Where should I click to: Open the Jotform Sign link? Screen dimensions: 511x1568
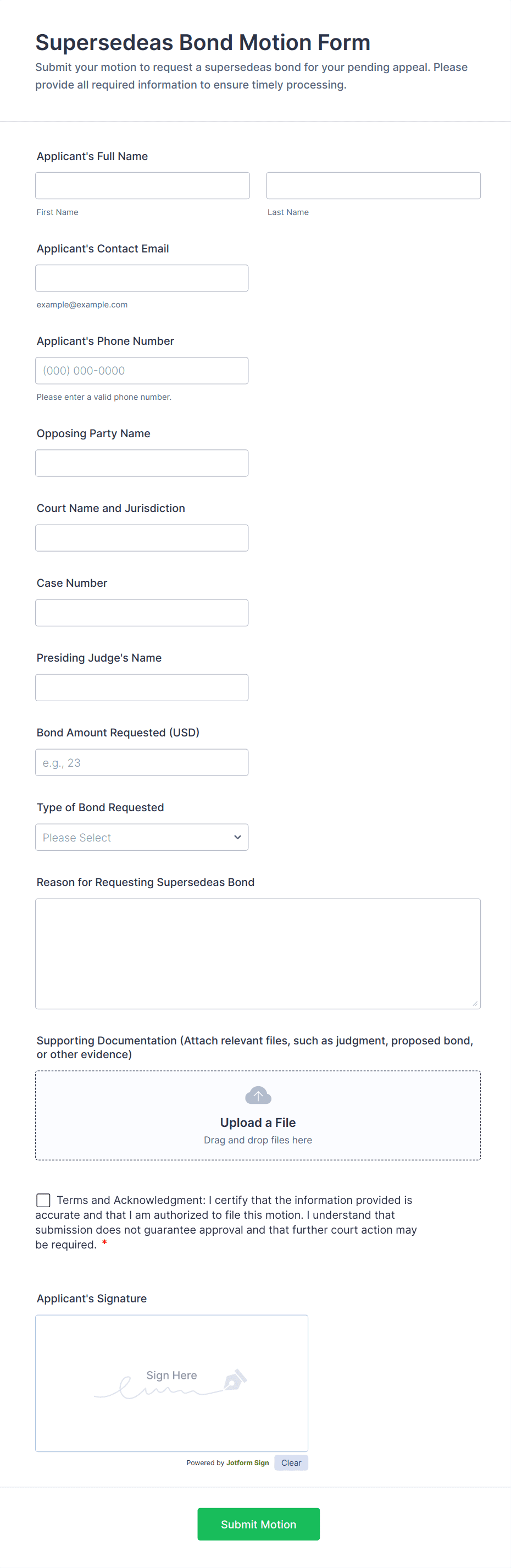tap(248, 1463)
